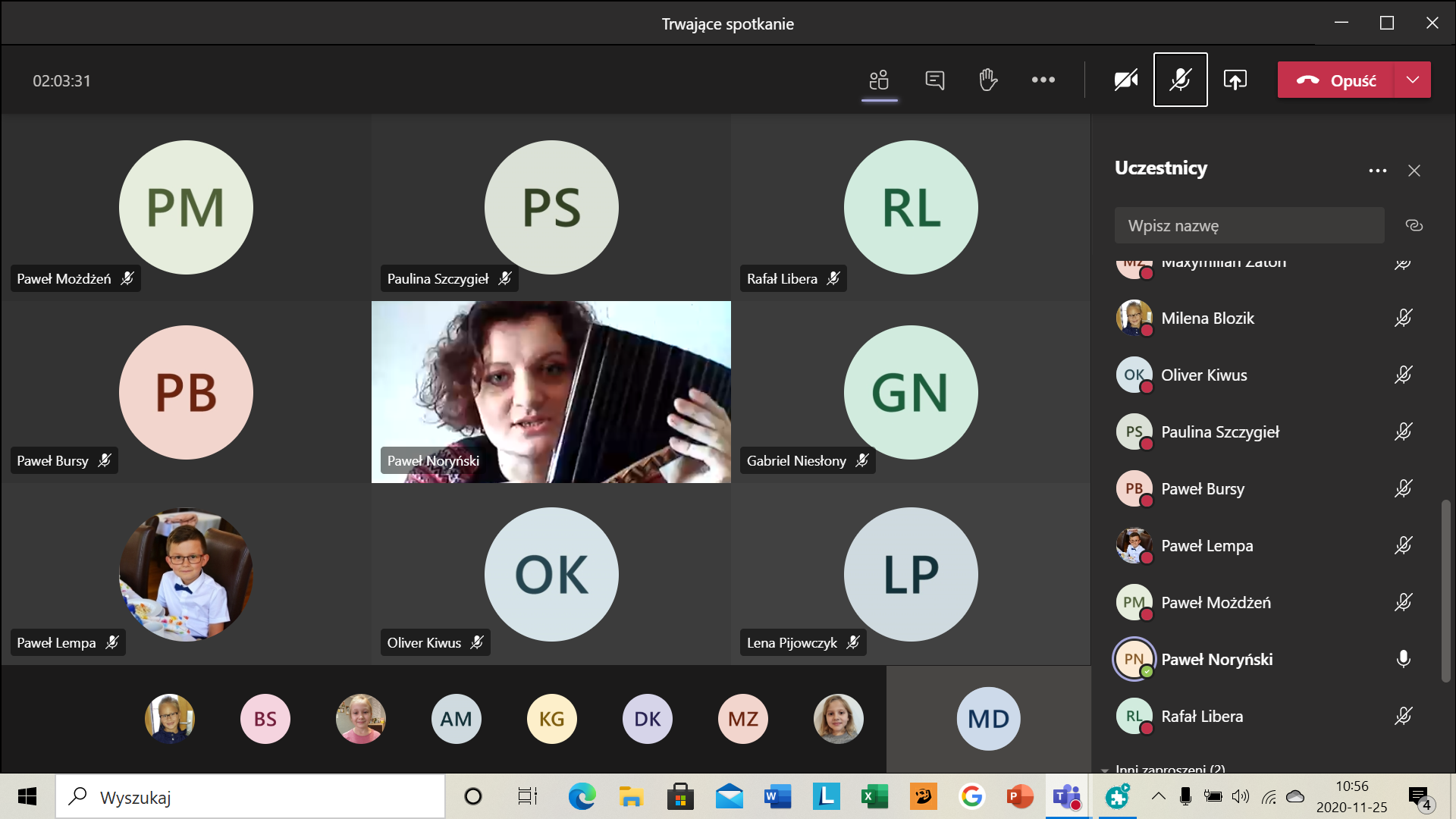This screenshot has height=819, width=1456.
Task: Open Mail app from taskbar
Action: (x=729, y=796)
